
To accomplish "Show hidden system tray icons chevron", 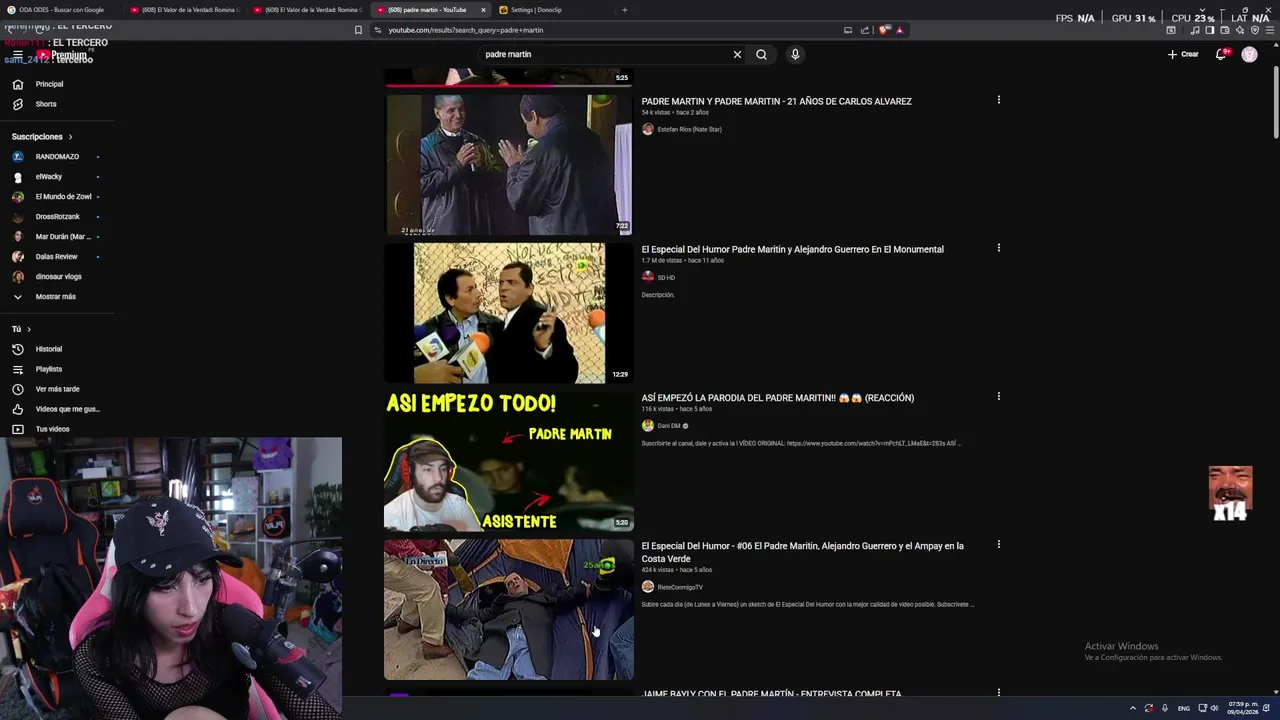I will (x=1133, y=708).
